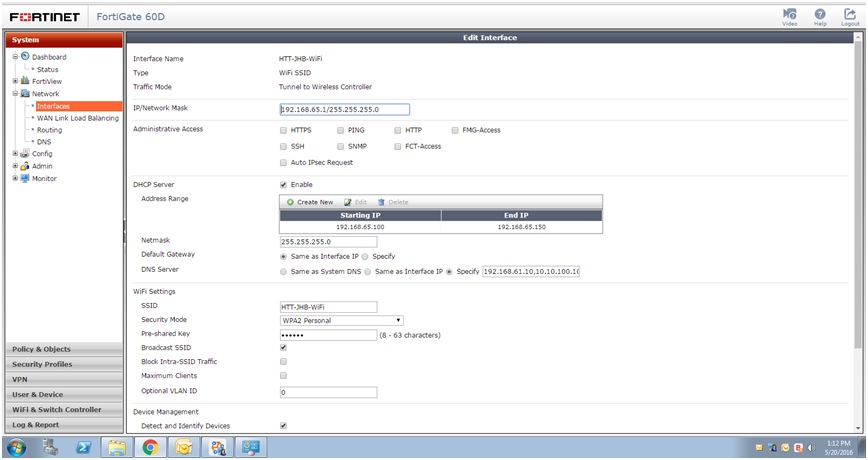Open Security Mode WPA2 Personal dropdown
Screen dimensions: 868x460
pyautogui.click(x=342, y=320)
